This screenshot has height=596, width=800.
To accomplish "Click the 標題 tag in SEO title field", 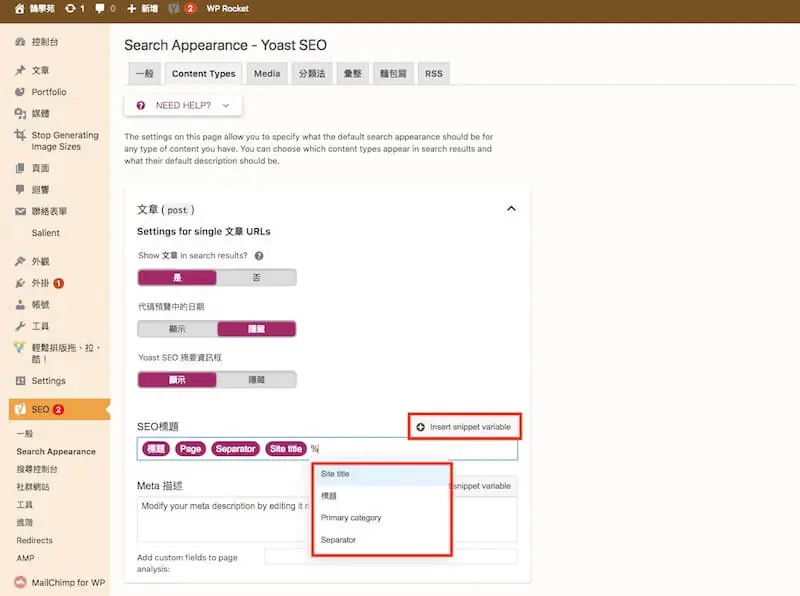I will (x=156, y=449).
